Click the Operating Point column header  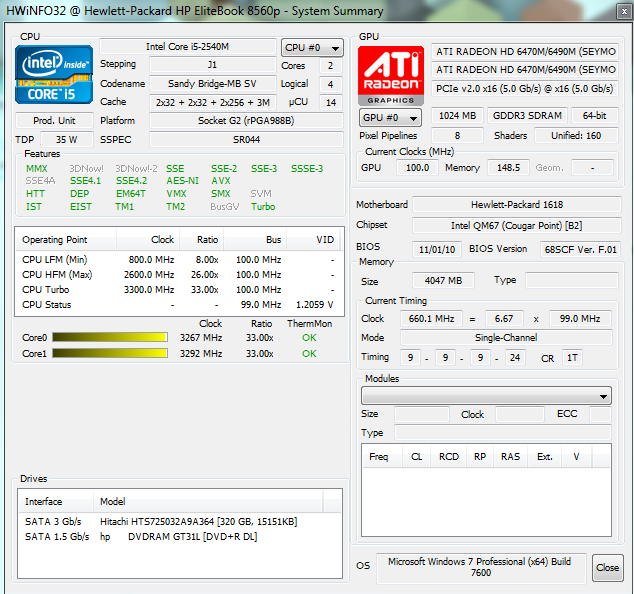point(66,240)
